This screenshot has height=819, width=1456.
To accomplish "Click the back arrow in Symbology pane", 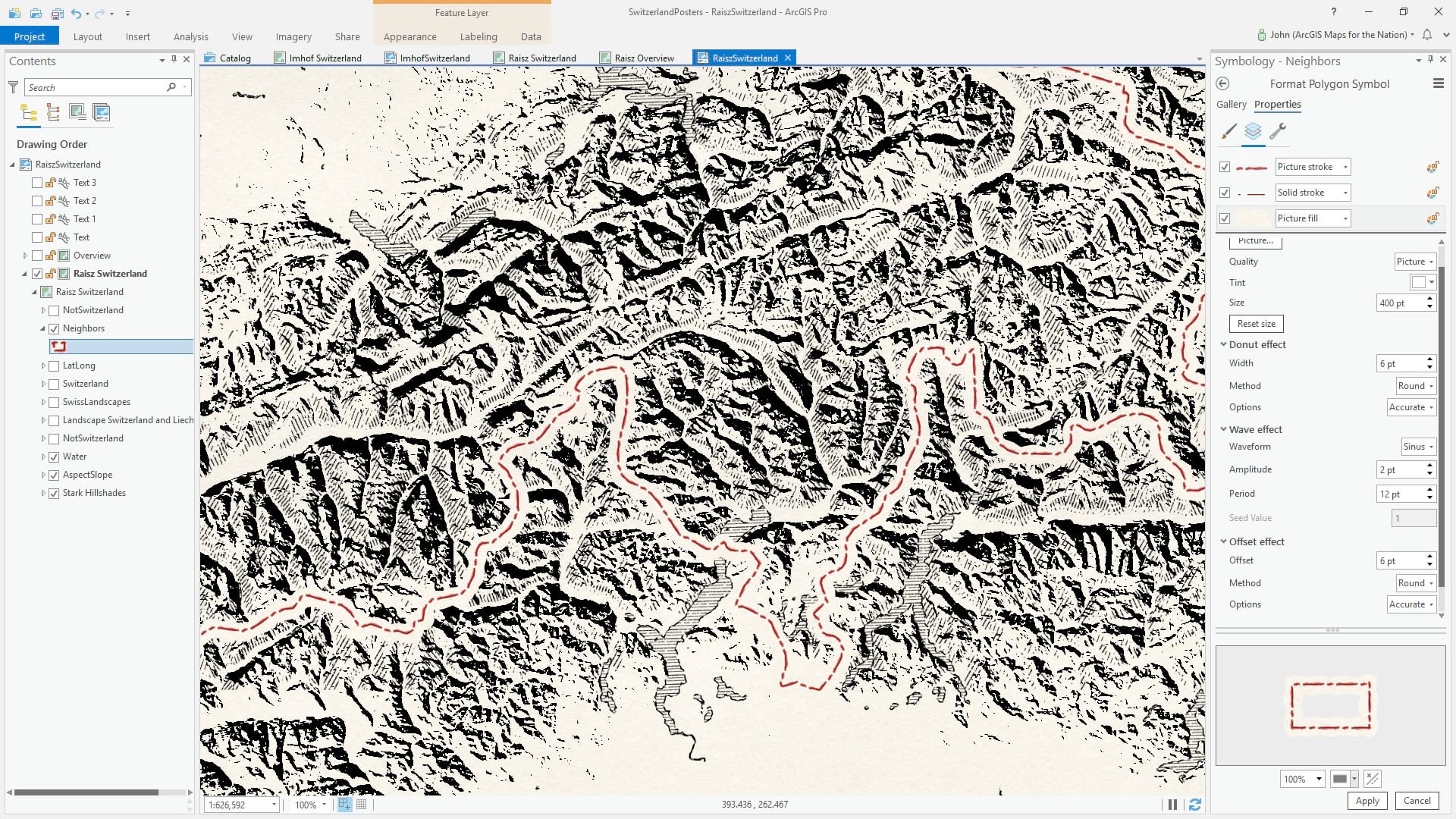I will [1222, 84].
